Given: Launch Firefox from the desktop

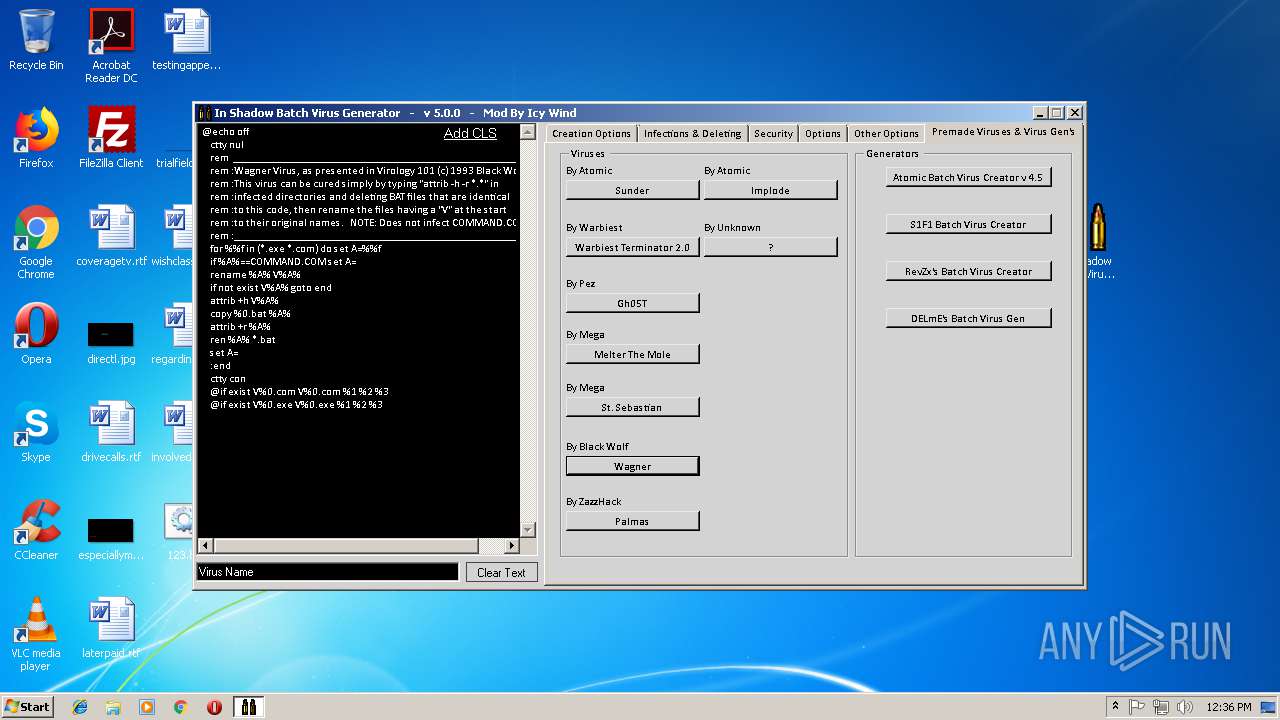Looking at the screenshot, I should point(36,138).
